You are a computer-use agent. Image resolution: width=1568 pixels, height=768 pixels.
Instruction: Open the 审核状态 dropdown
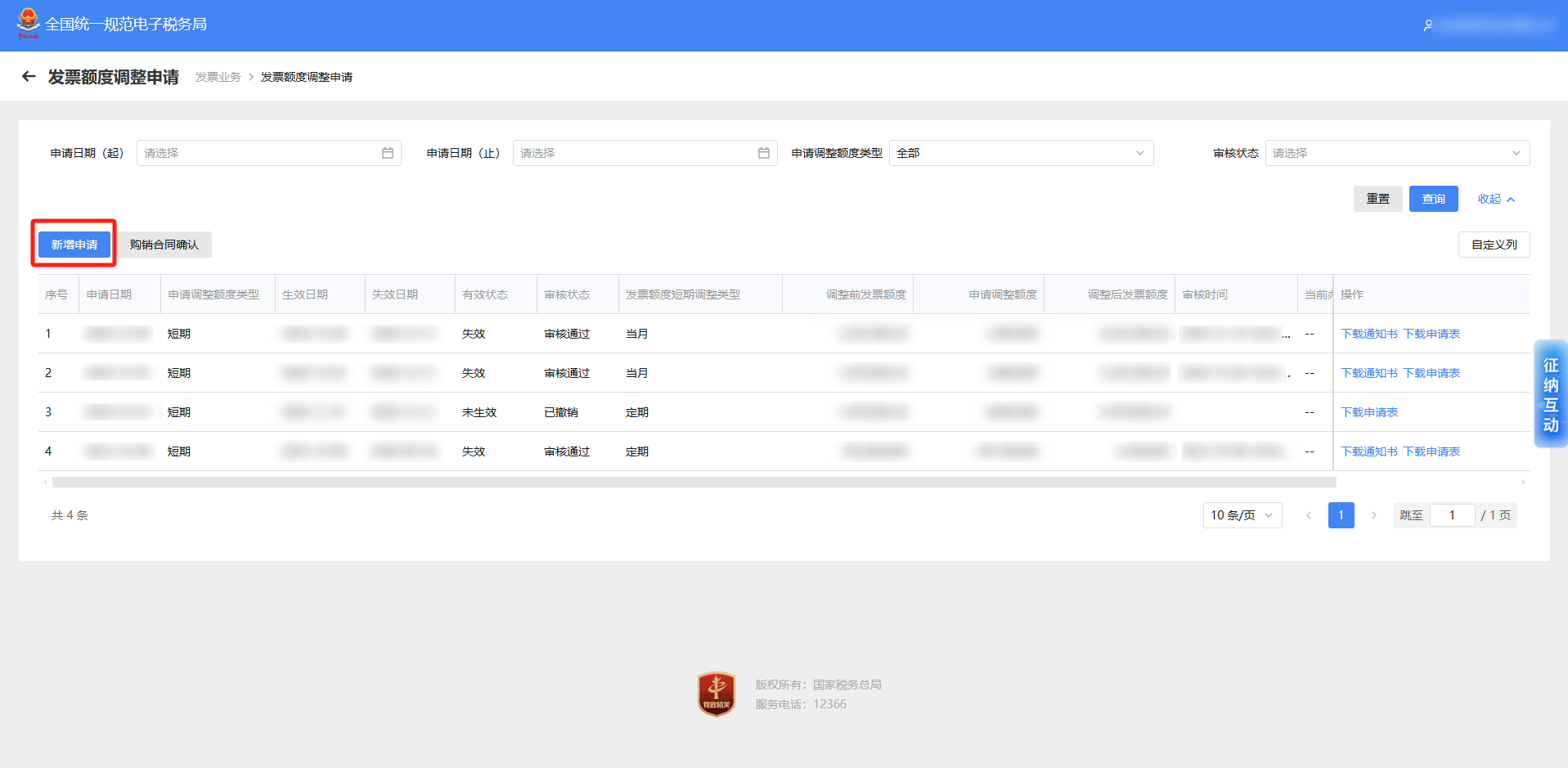(1397, 153)
